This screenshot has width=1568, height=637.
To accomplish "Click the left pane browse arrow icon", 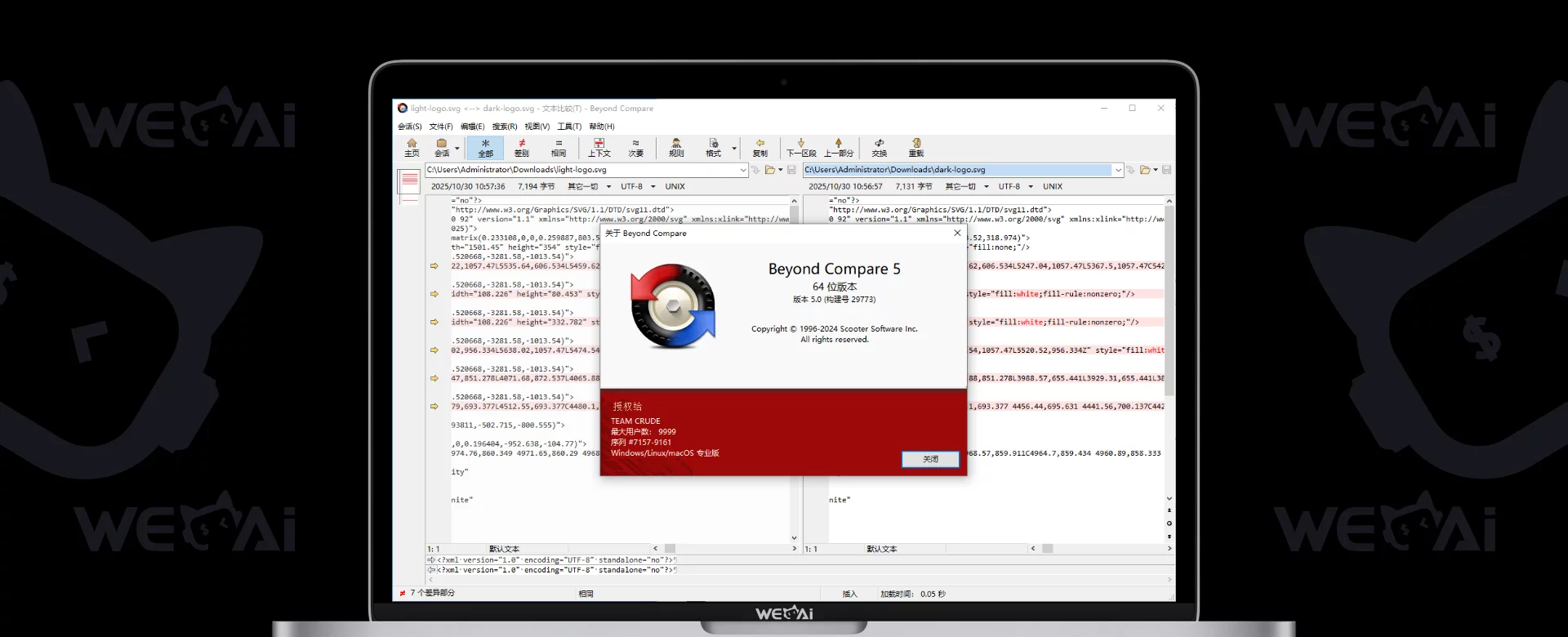I will 755,170.
